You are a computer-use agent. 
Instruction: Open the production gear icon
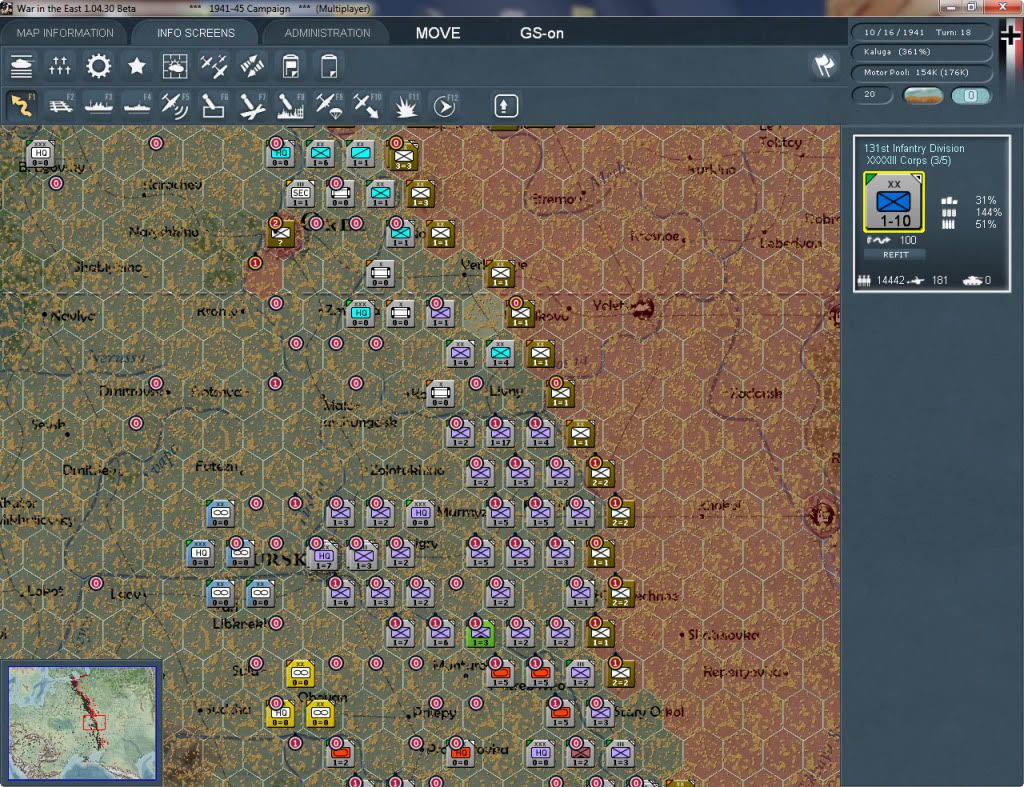point(99,66)
